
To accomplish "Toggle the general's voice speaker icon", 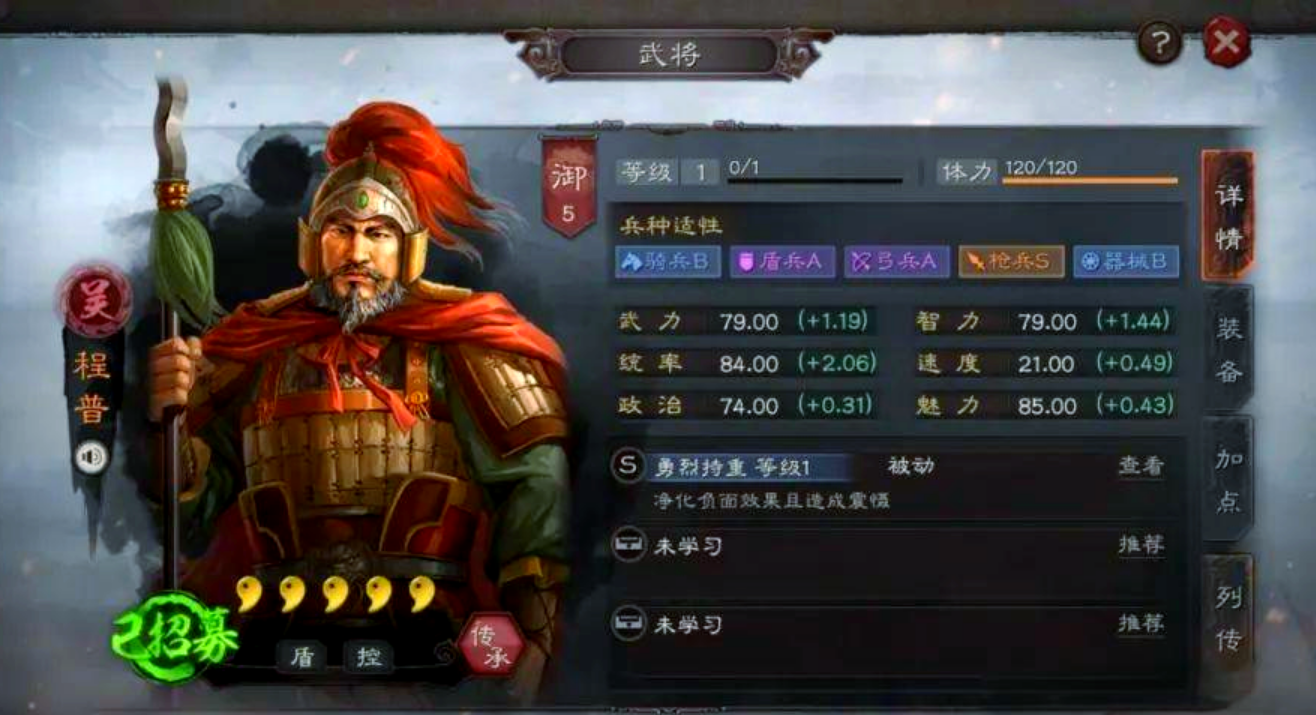I will click(91, 458).
